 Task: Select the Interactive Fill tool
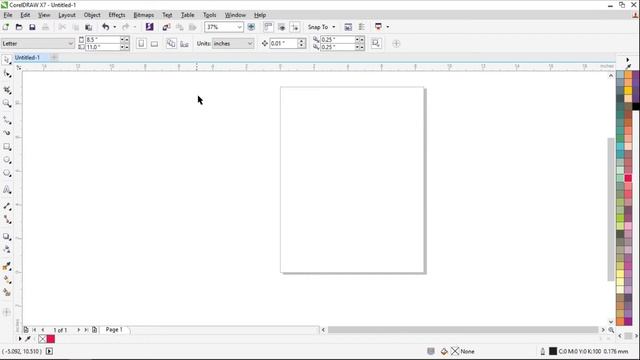coord(7,279)
